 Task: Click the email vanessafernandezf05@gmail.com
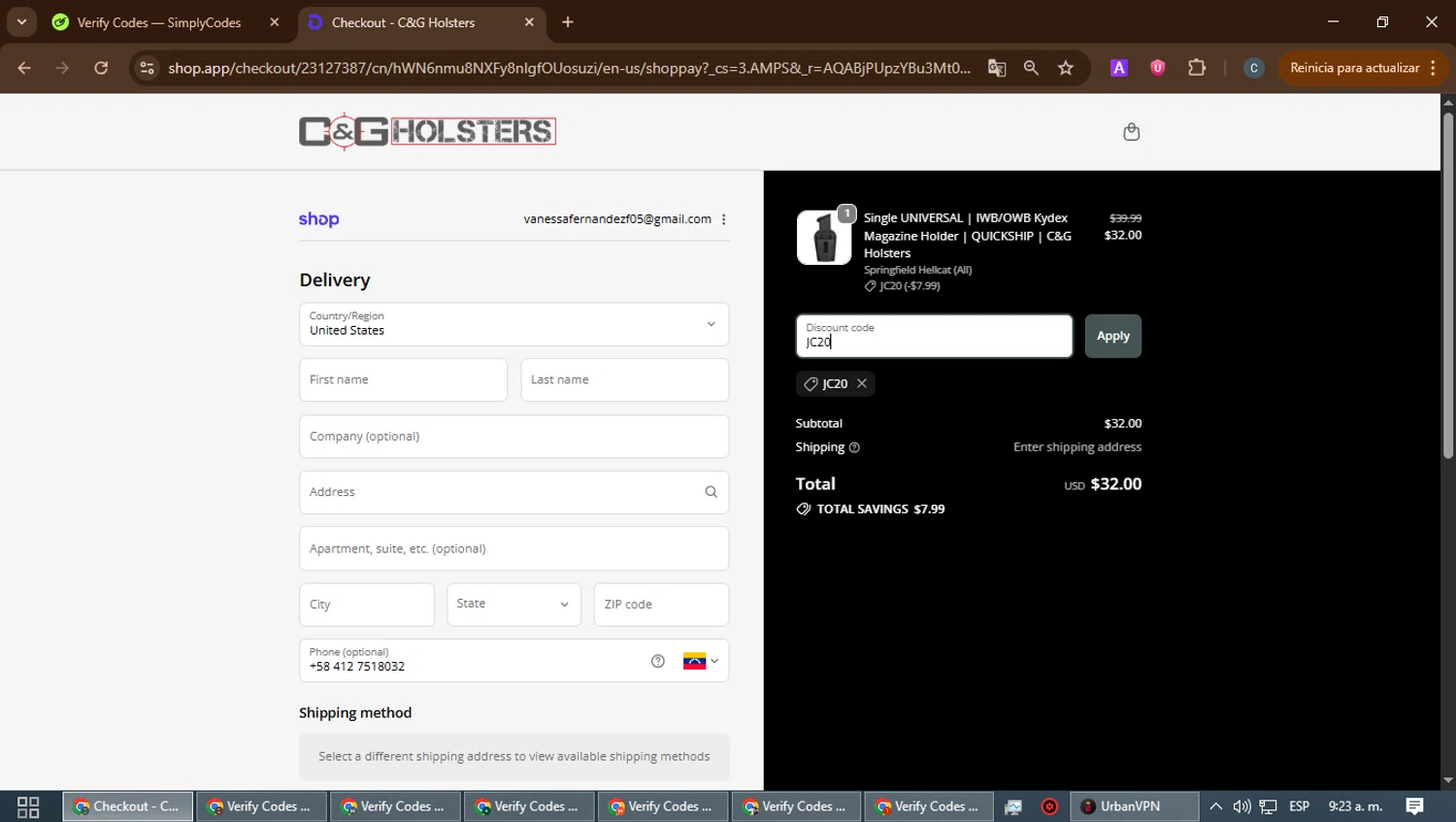click(617, 219)
